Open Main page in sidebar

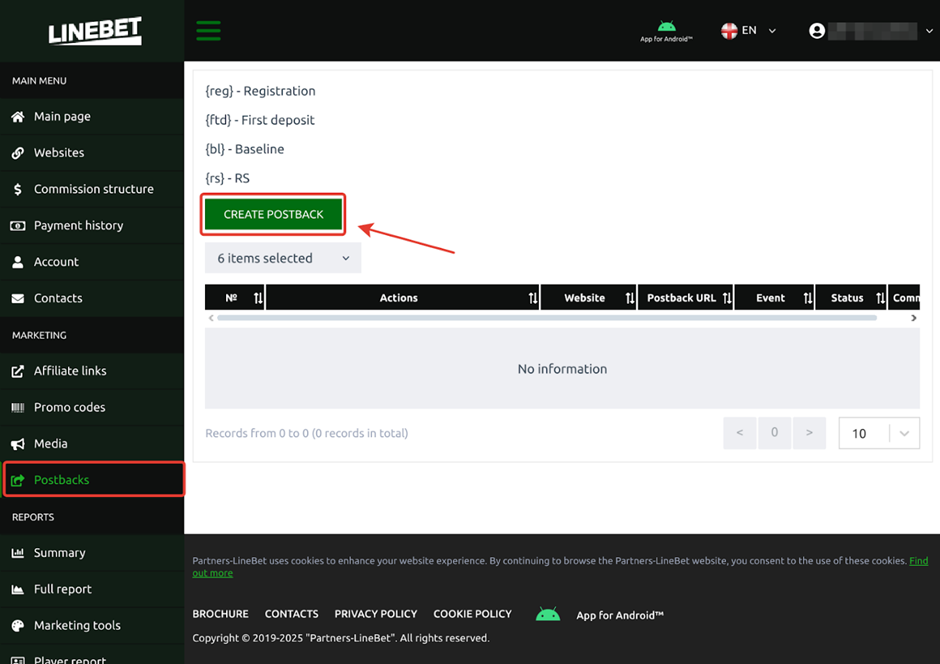pos(92,117)
